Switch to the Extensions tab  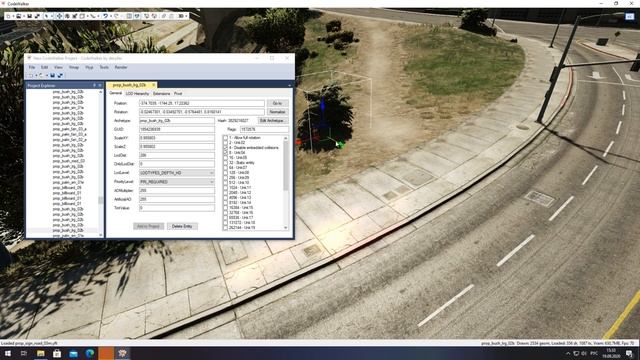tap(161, 94)
